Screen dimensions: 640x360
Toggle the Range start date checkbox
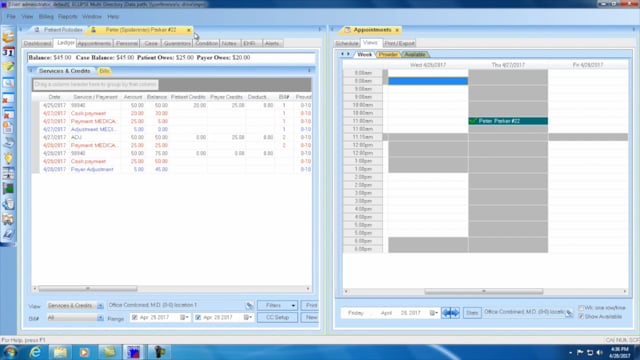(134, 317)
